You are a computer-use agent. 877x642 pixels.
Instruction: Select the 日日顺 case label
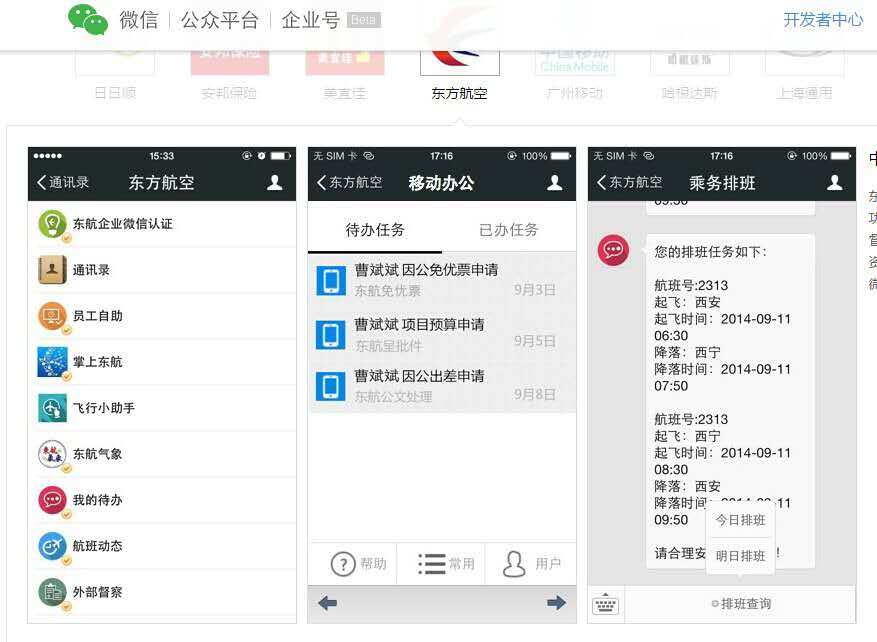(x=115, y=93)
